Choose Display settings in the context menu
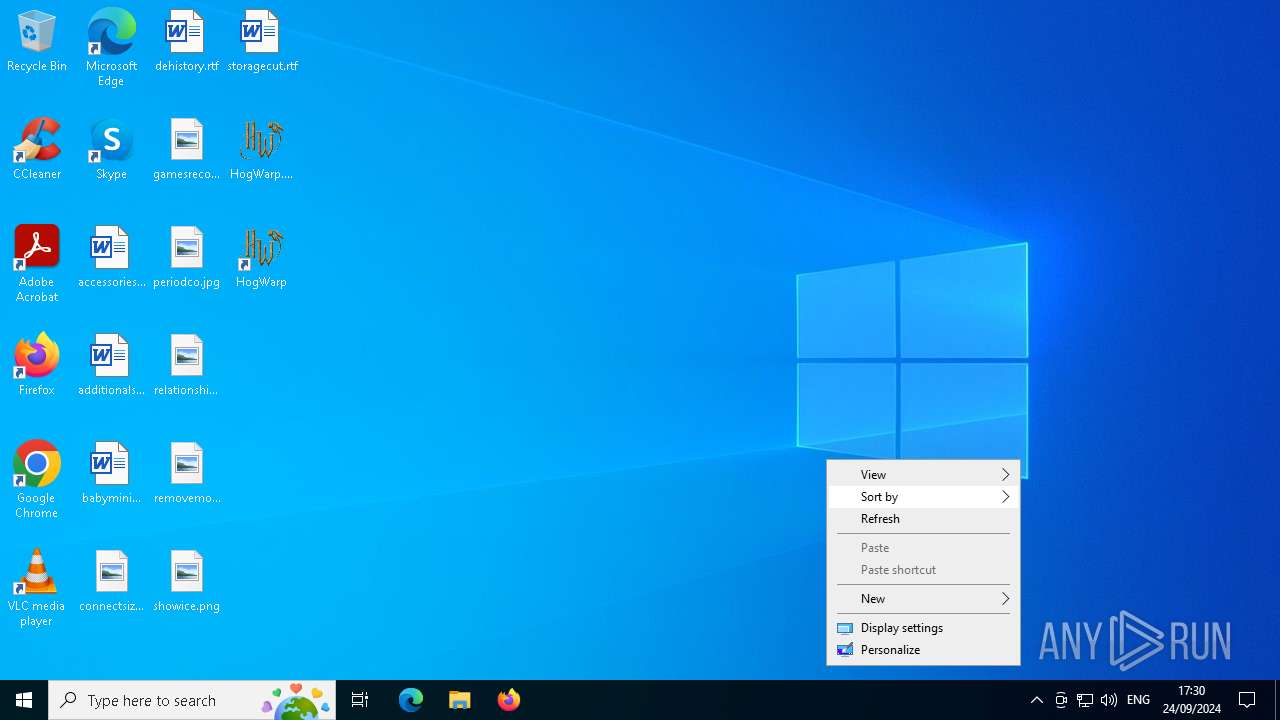The height and width of the screenshot is (720, 1280). point(923,628)
